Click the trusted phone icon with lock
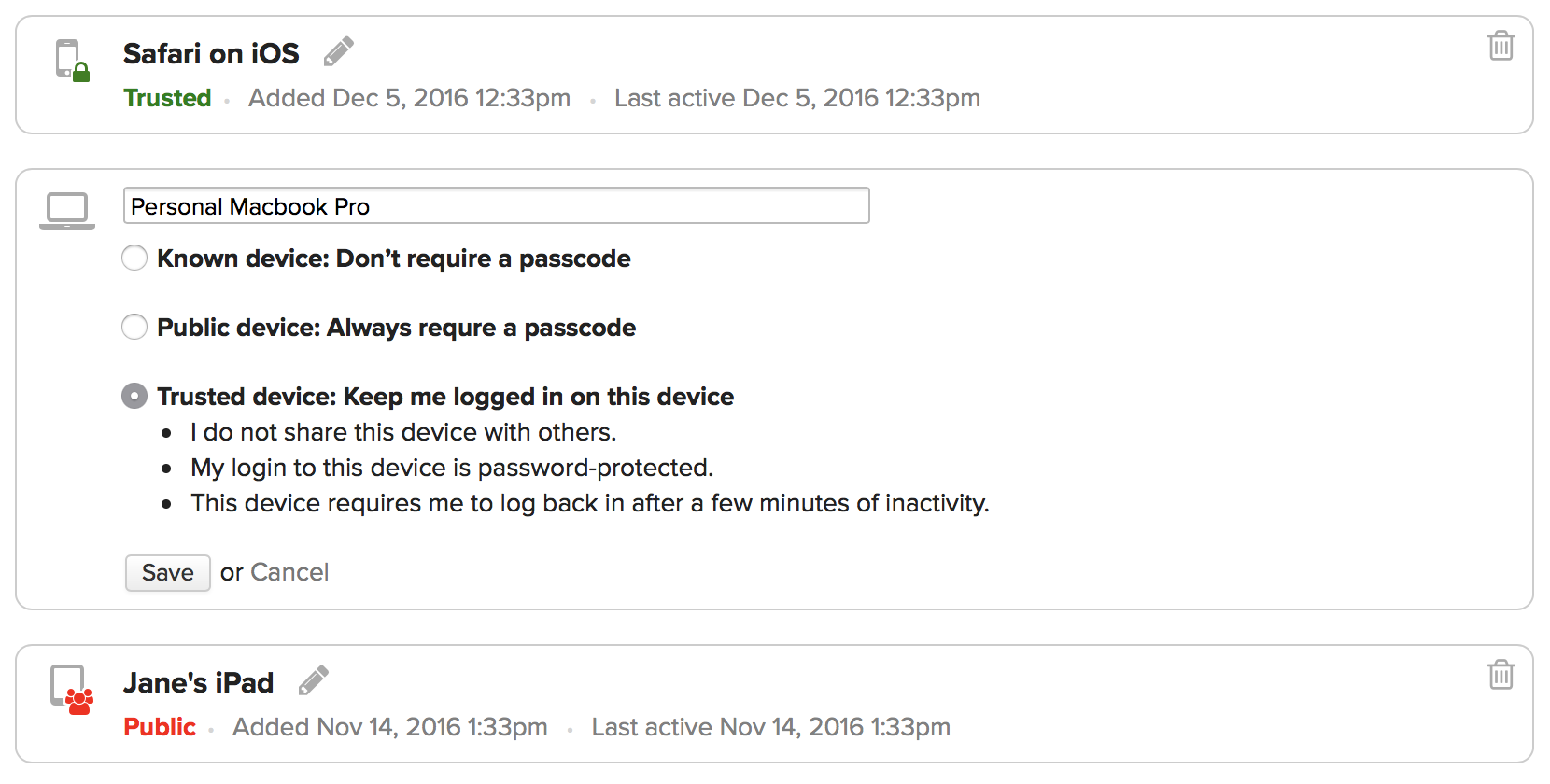This screenshot has width=1550, height=784. [x=72, y=61]
